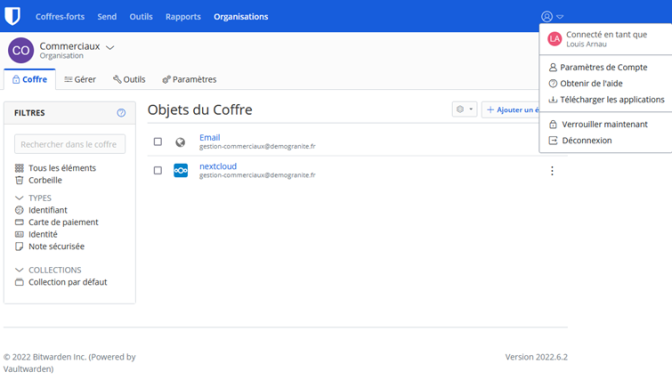Click the lock icon for Verrouiller maintenant

(x=553, y=124)
